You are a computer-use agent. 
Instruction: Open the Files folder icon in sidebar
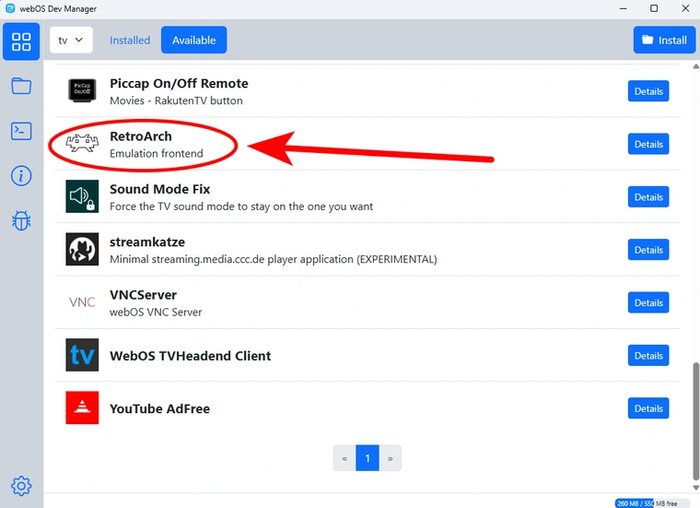point(21,85)
